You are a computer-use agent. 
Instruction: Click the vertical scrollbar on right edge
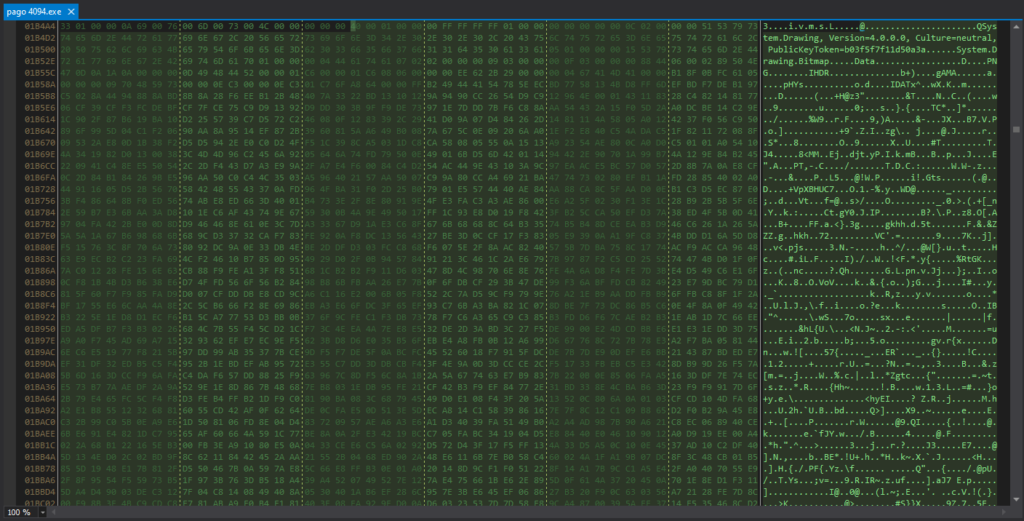point(1018,260)
